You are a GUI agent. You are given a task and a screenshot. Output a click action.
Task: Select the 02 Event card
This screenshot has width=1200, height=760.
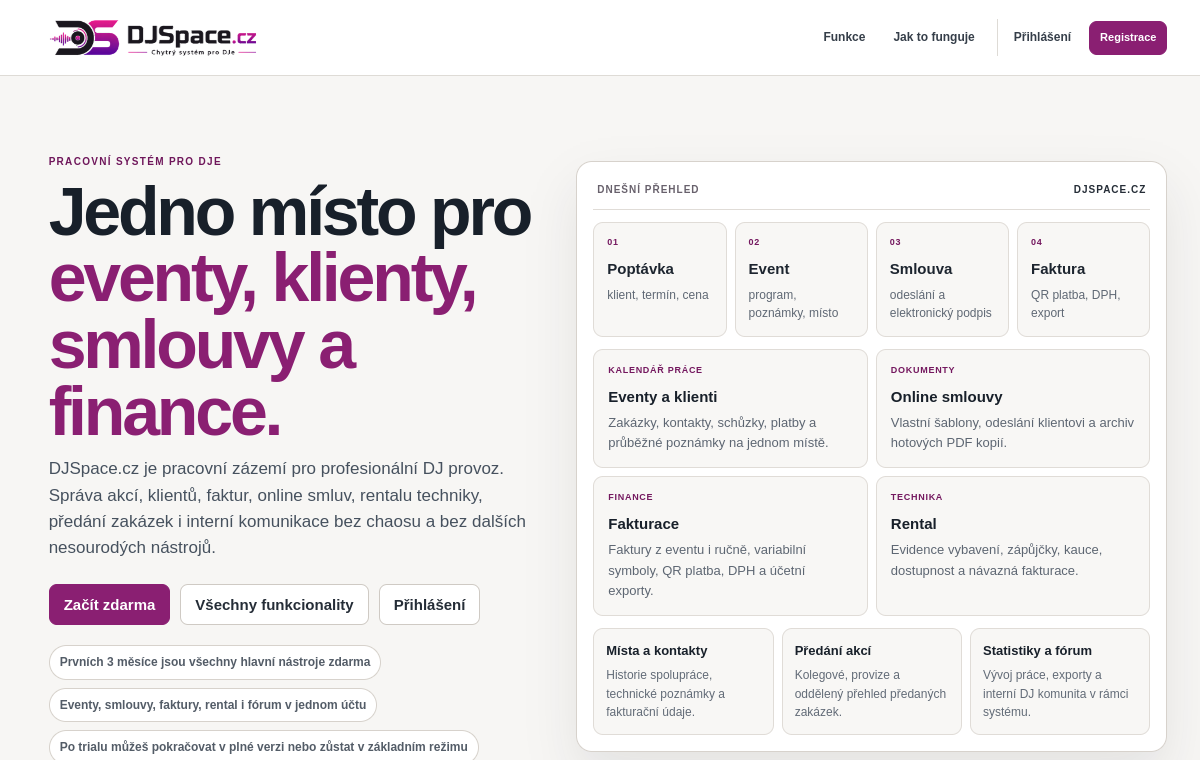point(801,279)
